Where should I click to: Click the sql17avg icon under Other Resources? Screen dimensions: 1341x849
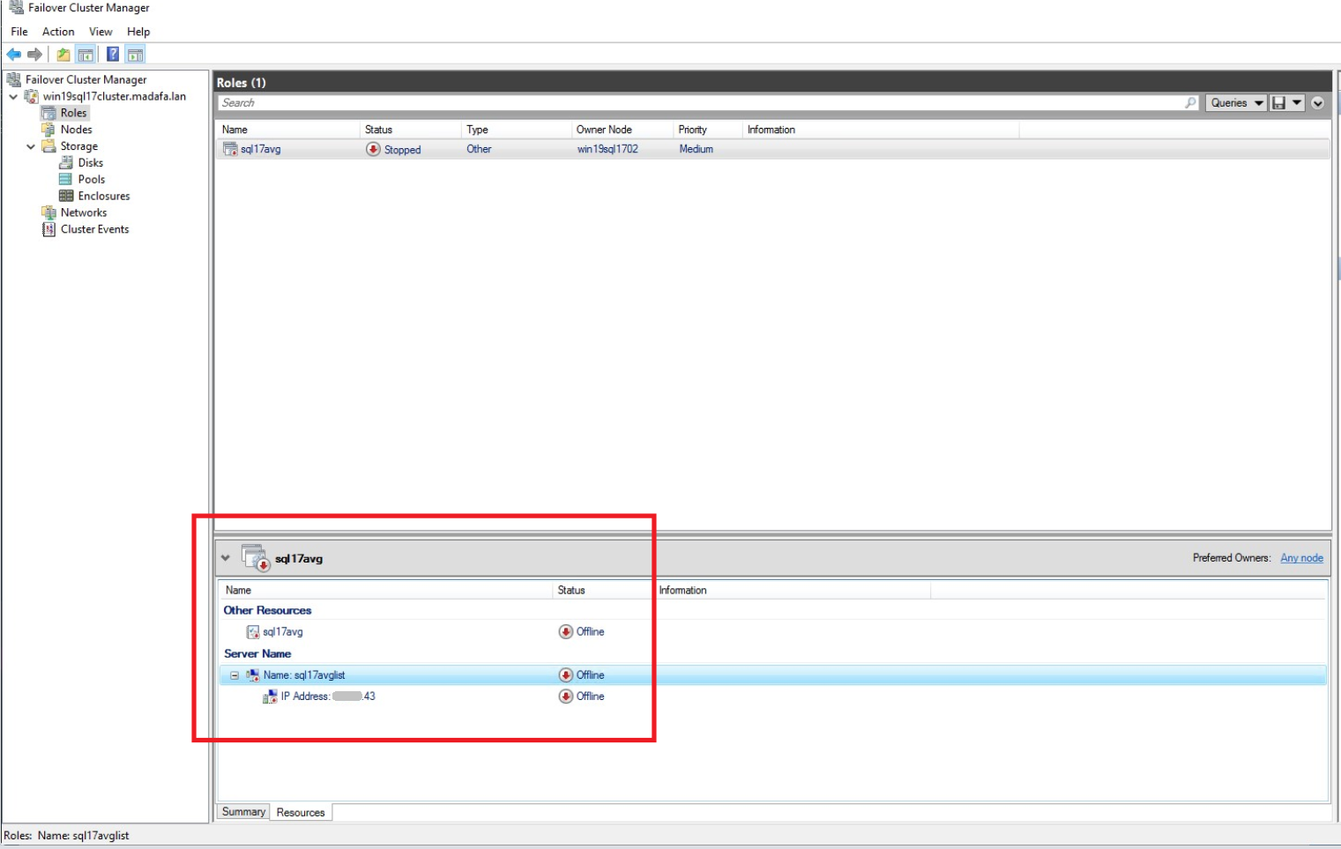click(x=253, y=632)
